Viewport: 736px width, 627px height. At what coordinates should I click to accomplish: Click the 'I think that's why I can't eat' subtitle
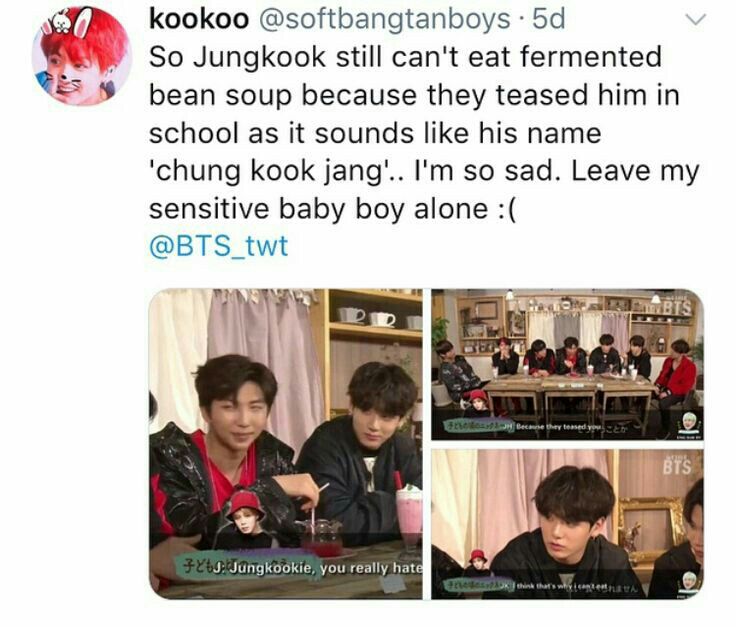tap(561, 587)
